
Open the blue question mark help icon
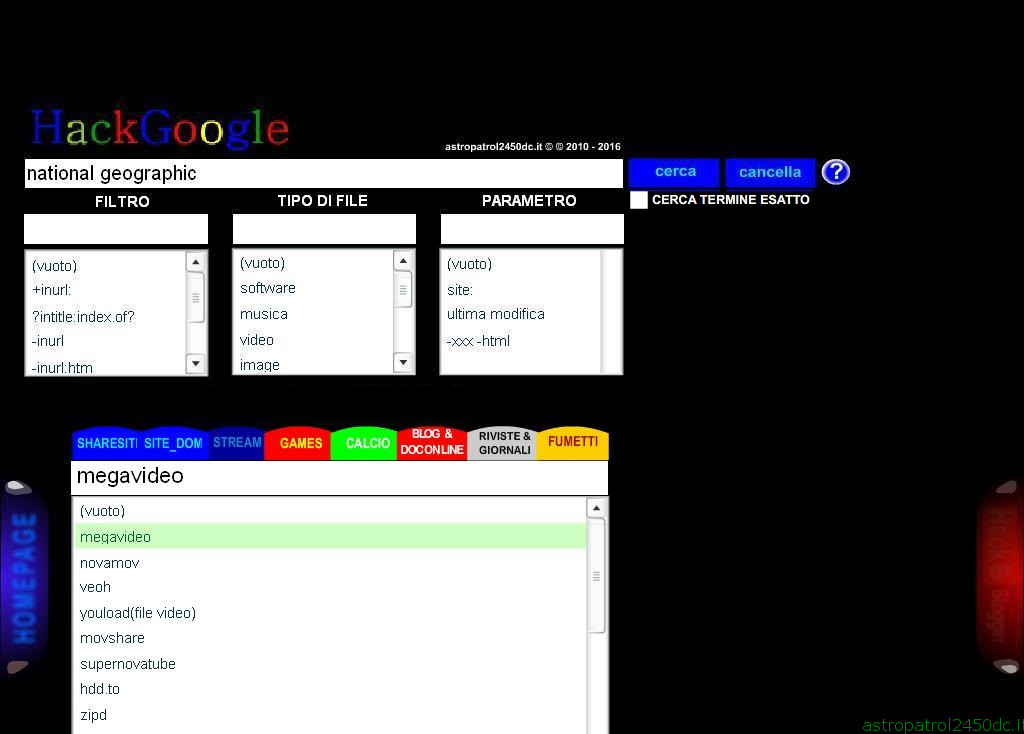tap(835, 172)
